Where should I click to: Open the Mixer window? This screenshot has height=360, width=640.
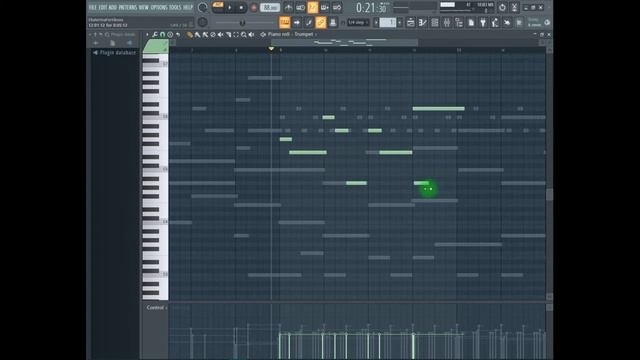click(x=447, y=22)
